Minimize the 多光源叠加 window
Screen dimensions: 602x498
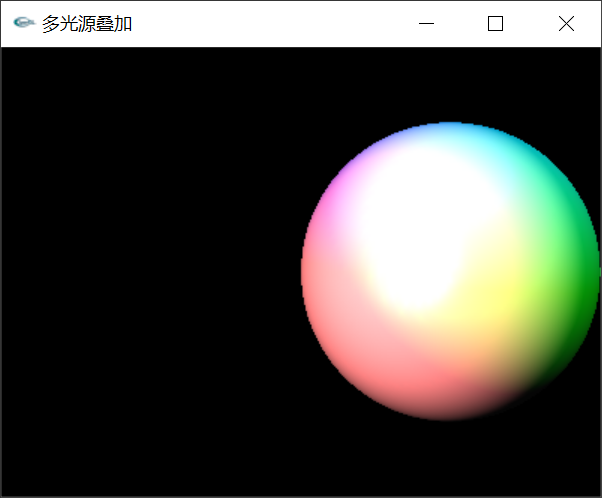[x=426, y=24]
